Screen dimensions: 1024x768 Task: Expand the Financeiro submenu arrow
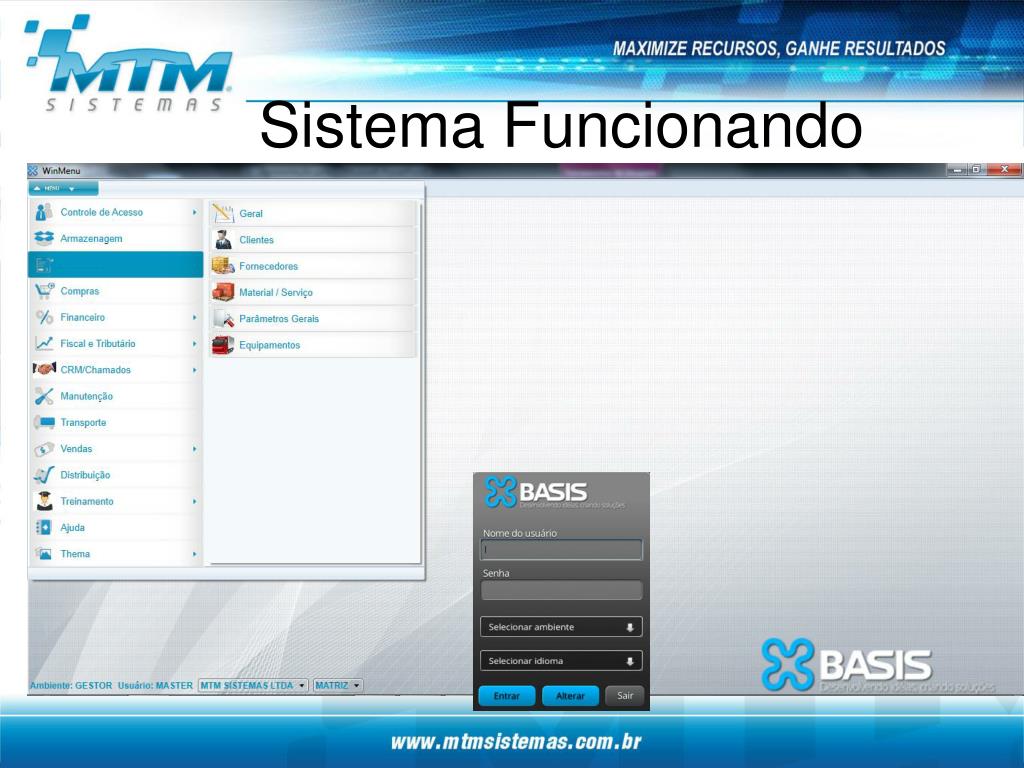195,317
